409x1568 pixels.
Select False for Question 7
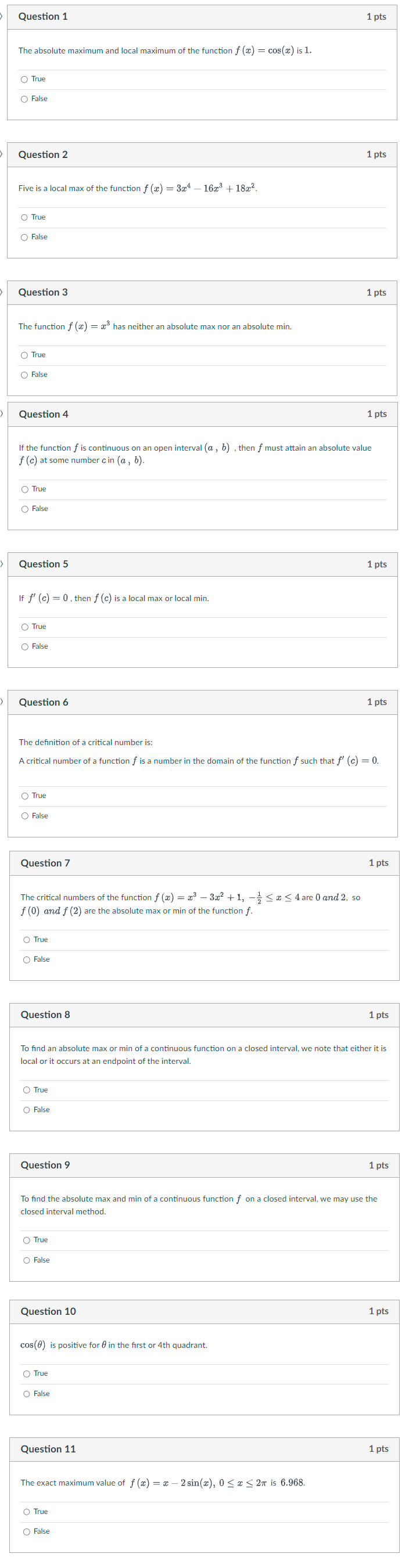27,959
